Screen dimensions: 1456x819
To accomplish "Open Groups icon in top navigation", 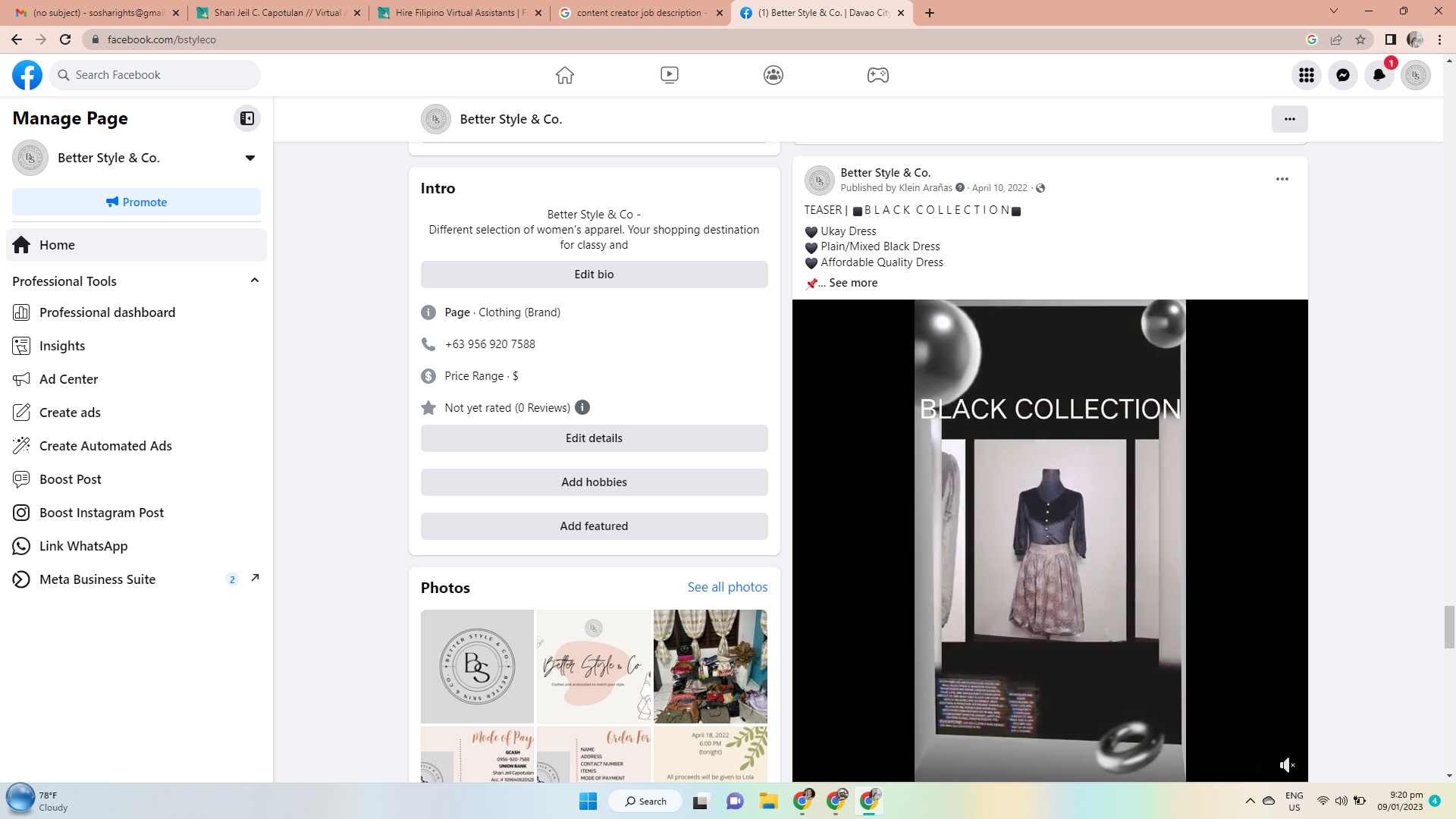I will pyautogui.click(x=773, y=75).
